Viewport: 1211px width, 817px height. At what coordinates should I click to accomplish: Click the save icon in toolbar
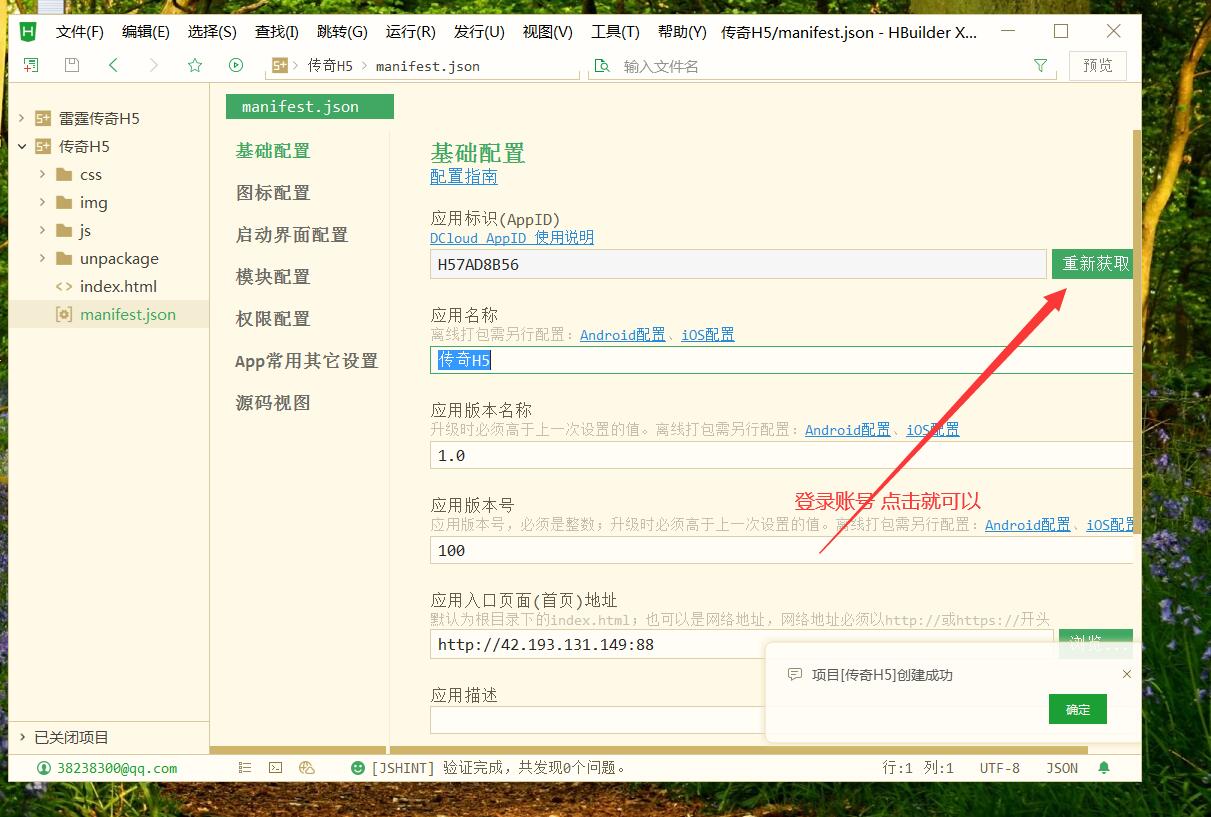click(72, 65)
